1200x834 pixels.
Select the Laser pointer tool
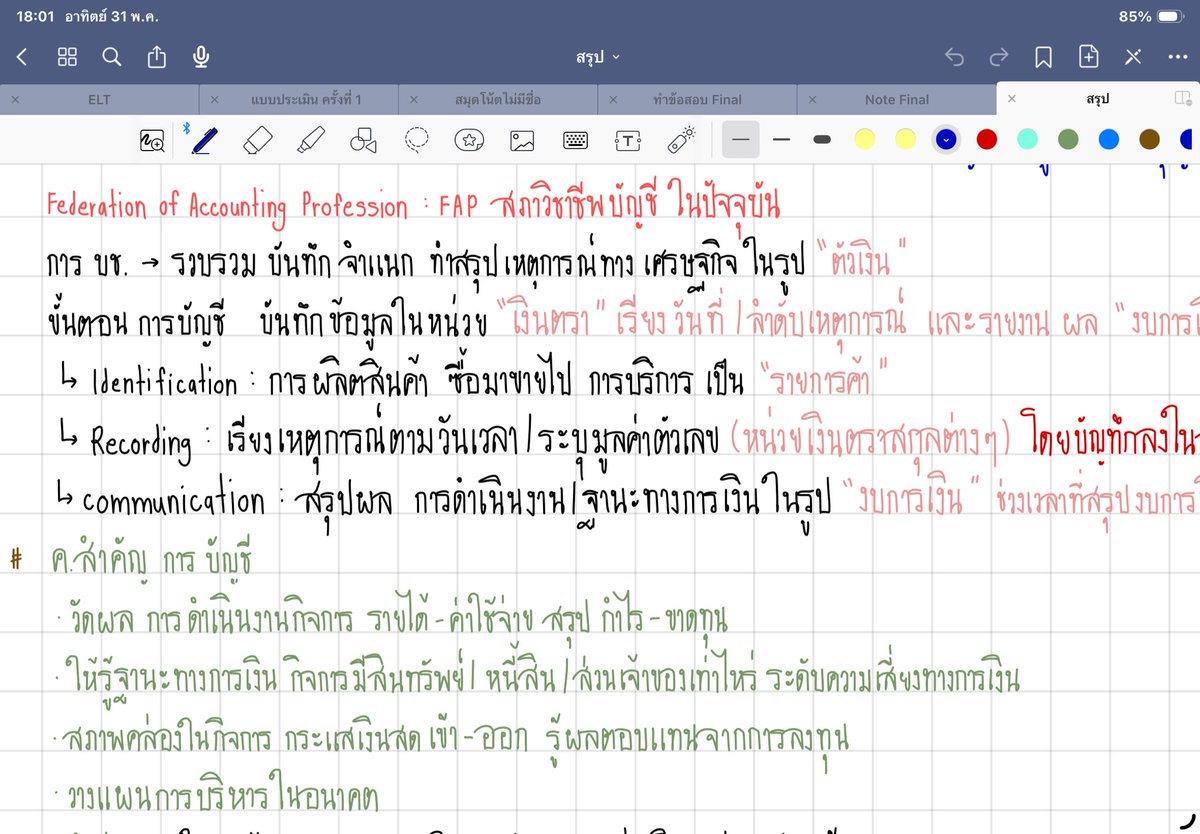tap(681, 139)
